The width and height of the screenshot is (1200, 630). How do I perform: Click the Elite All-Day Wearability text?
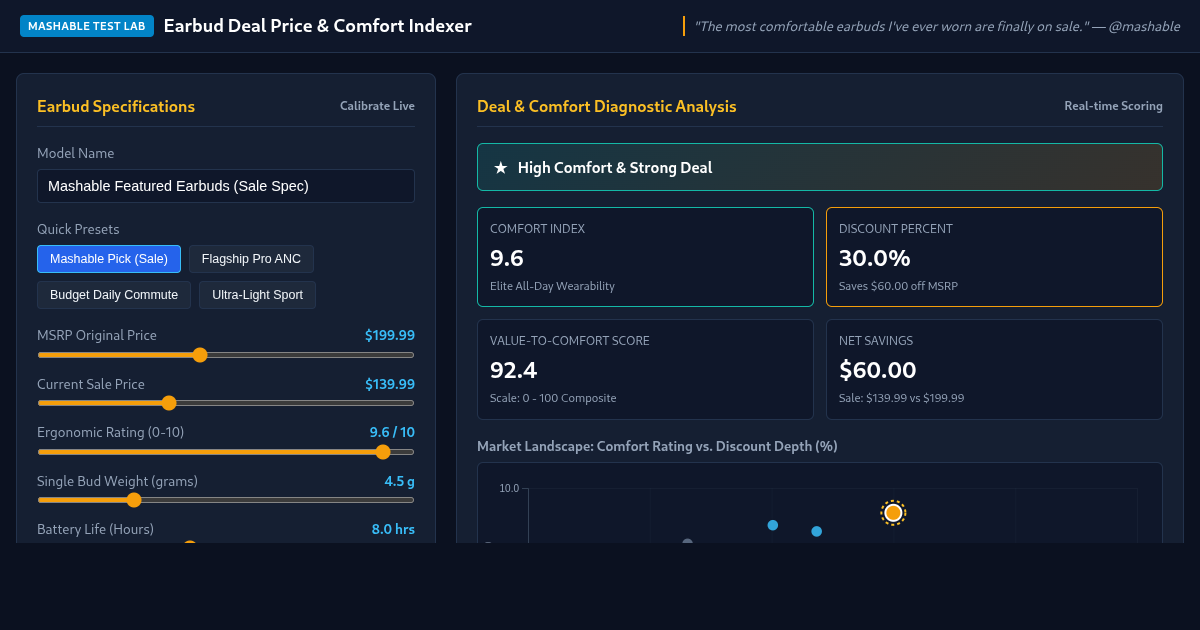click(552, 286)
